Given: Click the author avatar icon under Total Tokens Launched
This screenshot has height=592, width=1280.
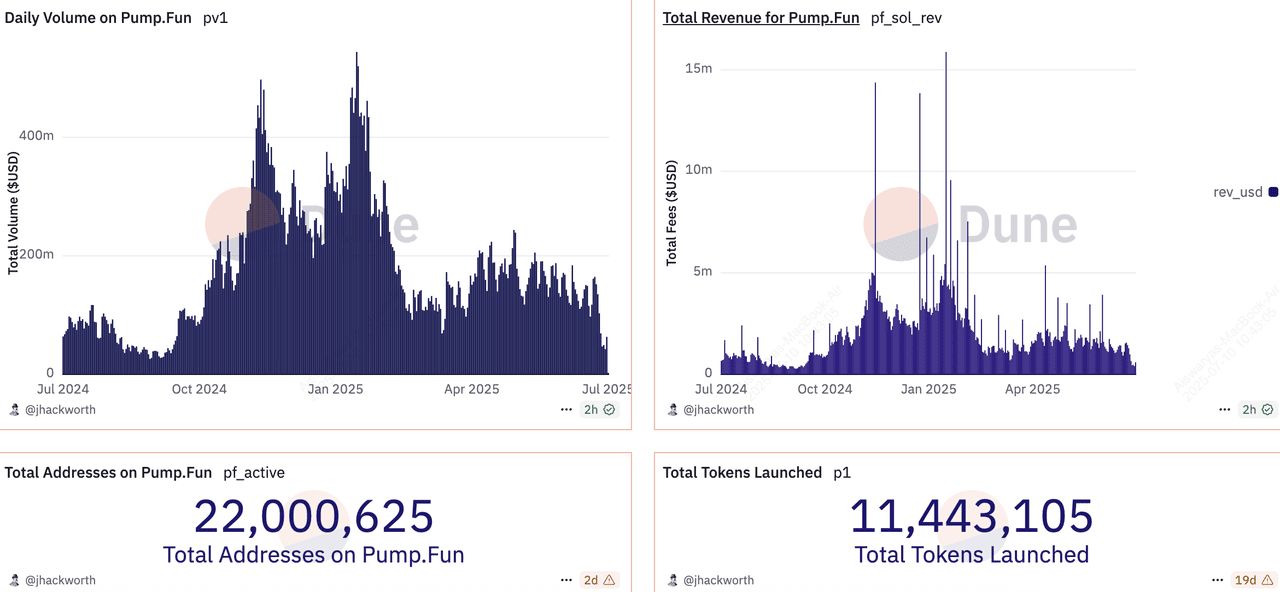Looking at the screenshot, I should [672, 579].
